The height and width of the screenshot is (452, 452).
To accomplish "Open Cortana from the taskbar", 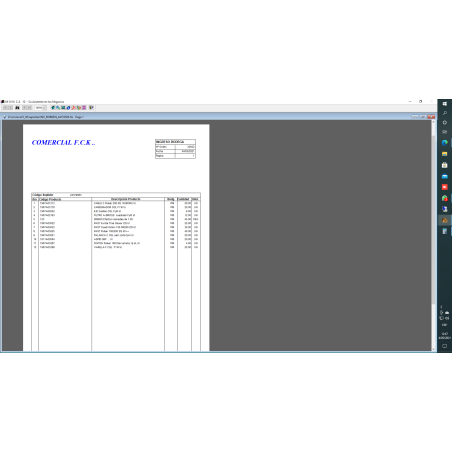I will [445, 123].
